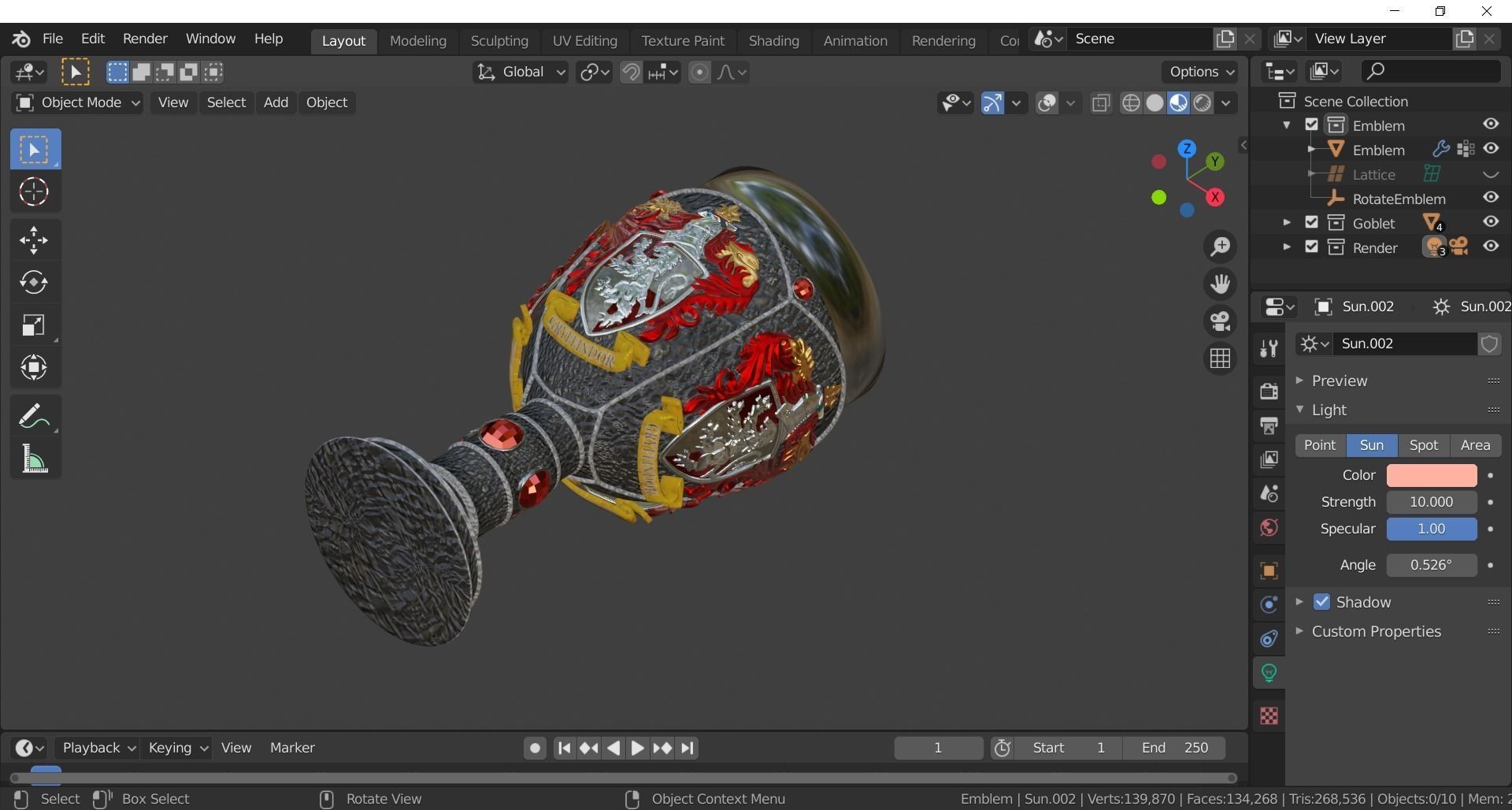
Task: Open the Options dropdown
Action: (1201, 72)
